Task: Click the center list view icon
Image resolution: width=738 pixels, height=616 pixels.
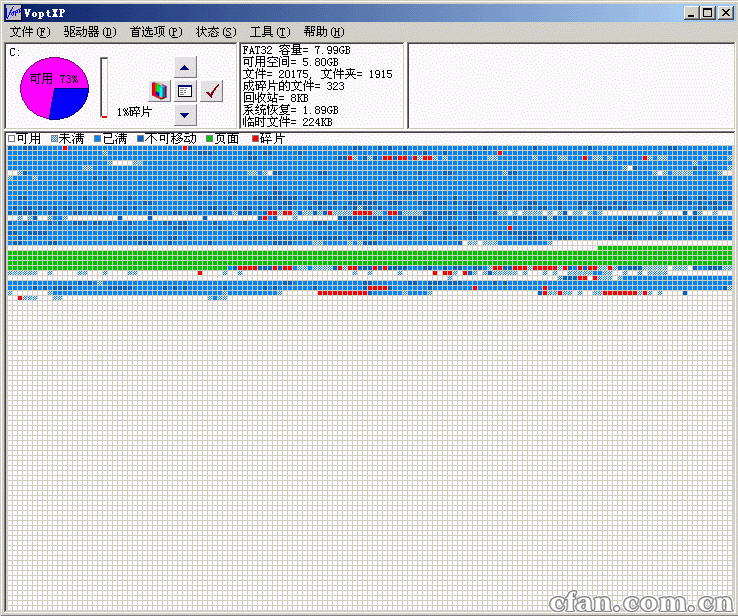Action: pos(185,90)
